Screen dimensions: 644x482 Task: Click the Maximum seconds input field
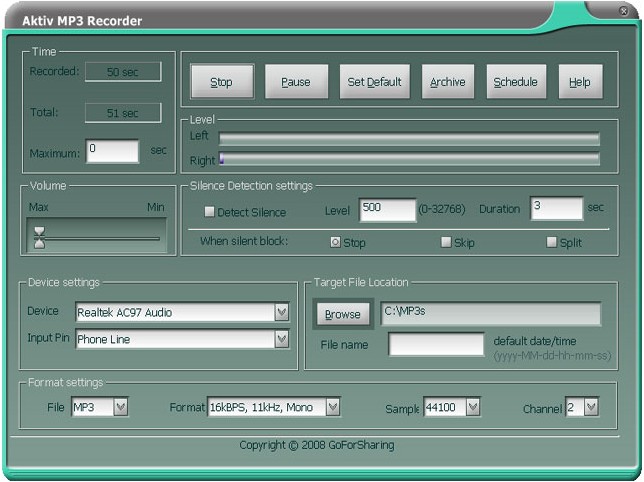[113, 151]
